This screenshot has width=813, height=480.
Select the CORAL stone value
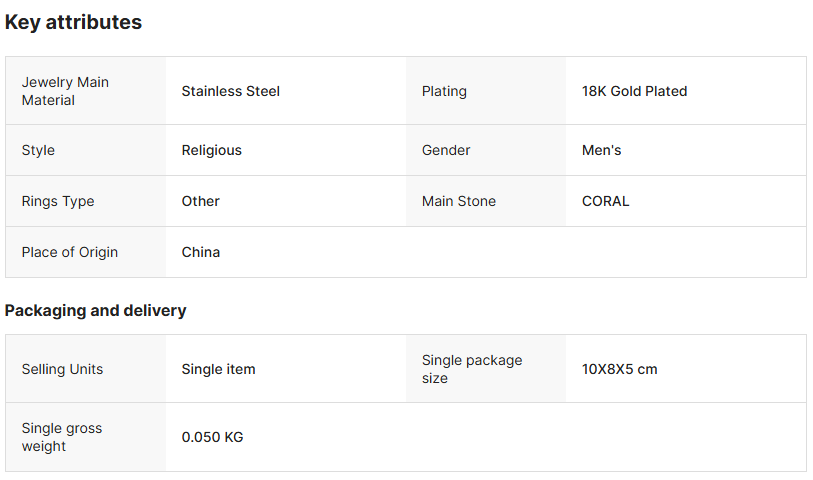(x=605, y=201)
